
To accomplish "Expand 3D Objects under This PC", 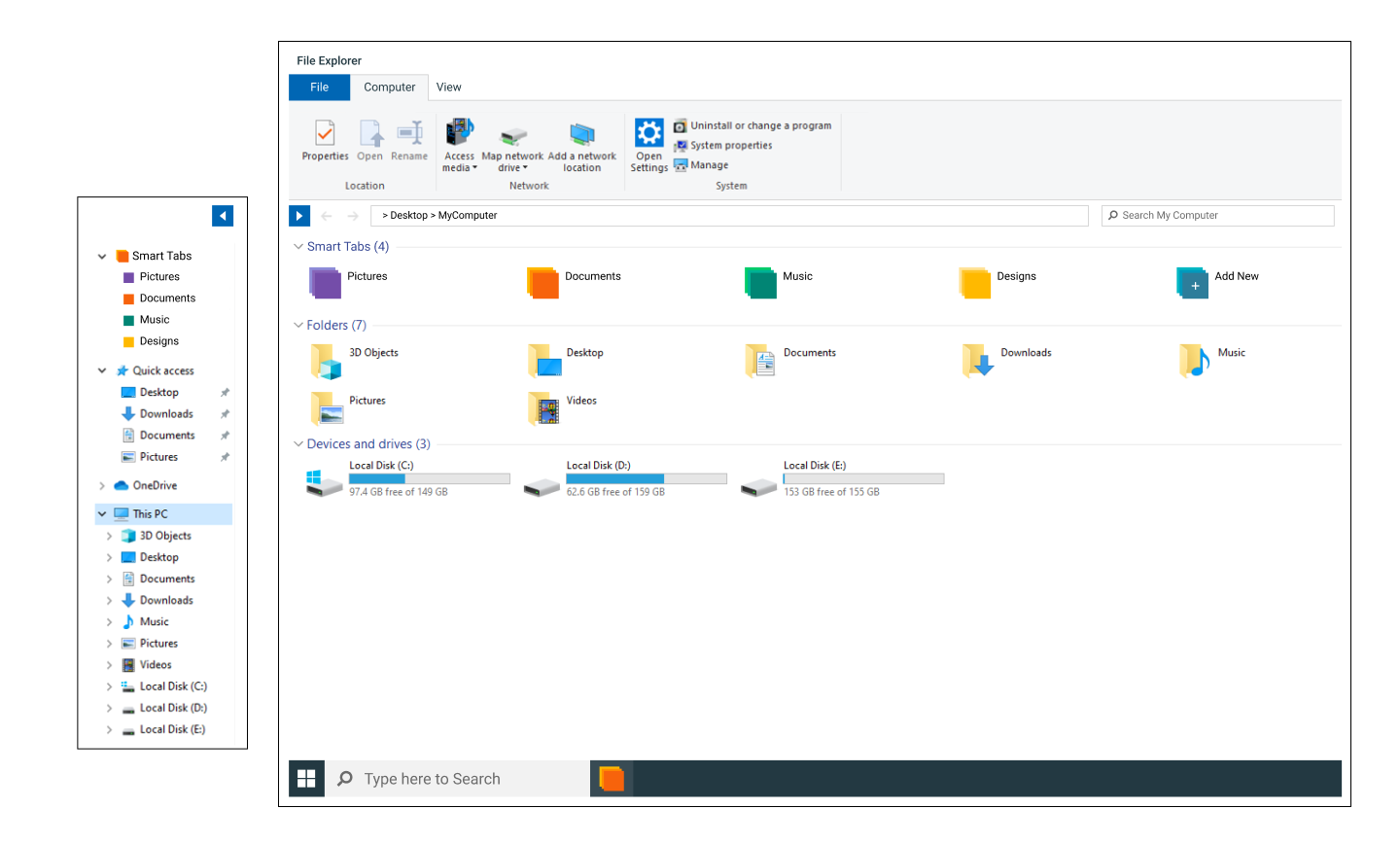I will [x=109, y=536].
